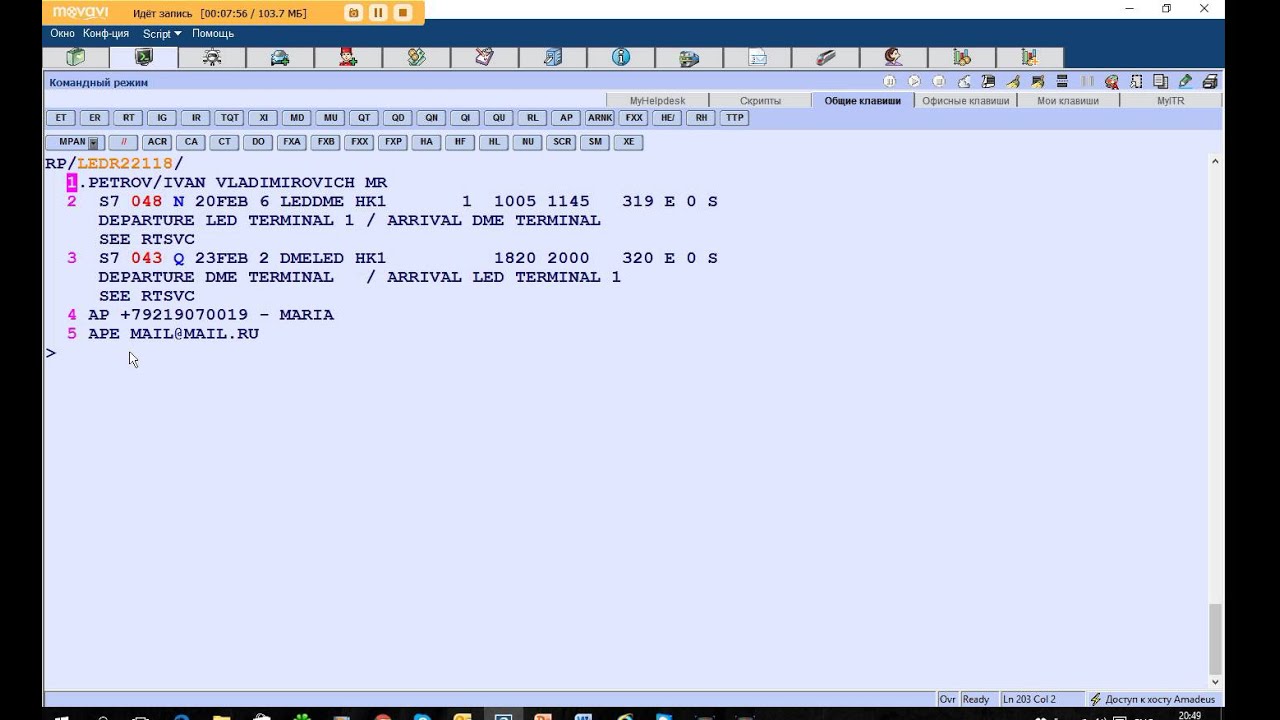1280x720 pixels.
Task: Click the ARNK quick key button
Action: 600,118
